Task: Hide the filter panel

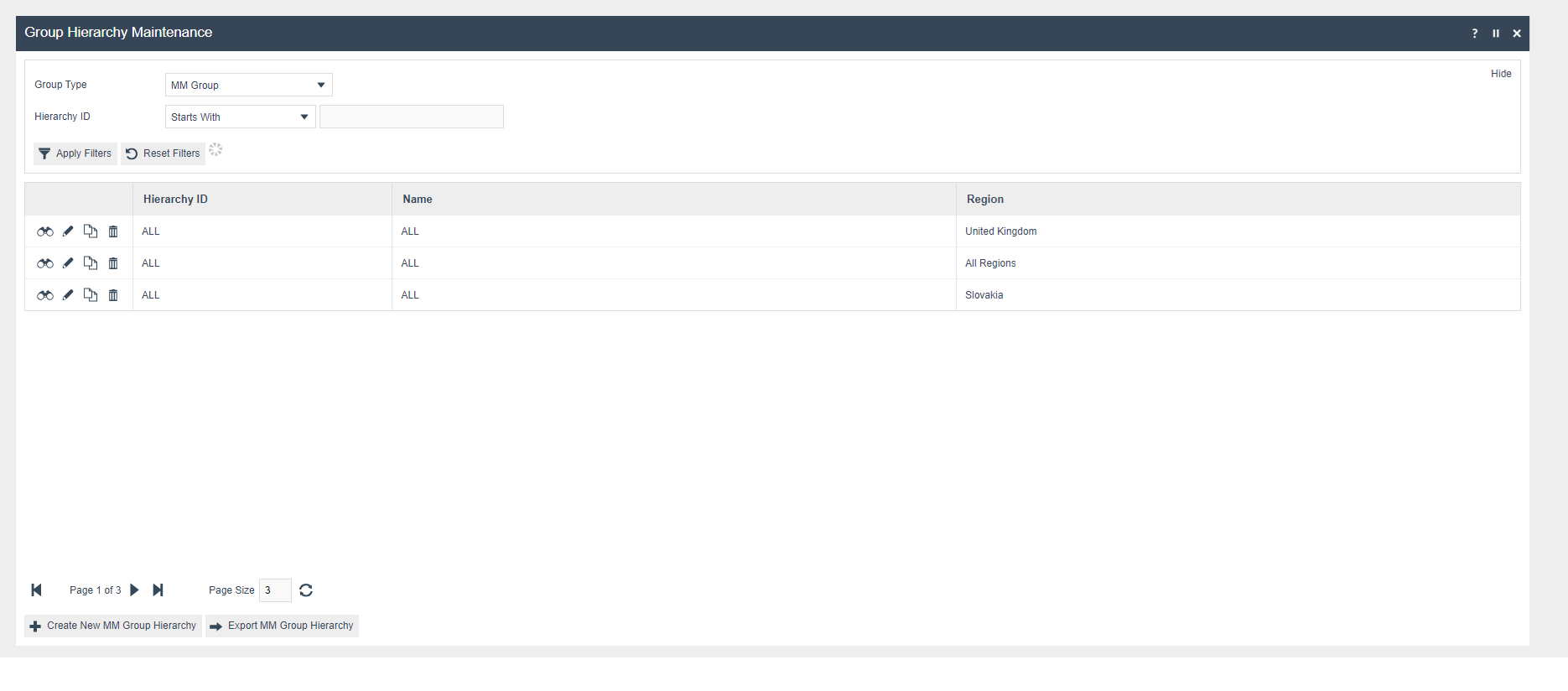Action: 1500,74
